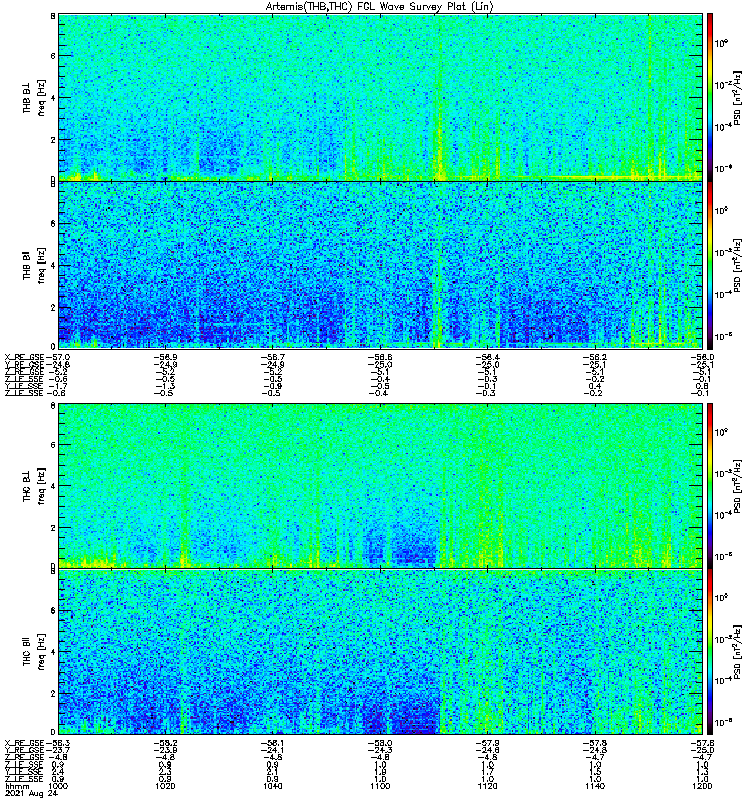Click the 1140 time tick label
The image size is (750, 800).
tap(595, 786)
